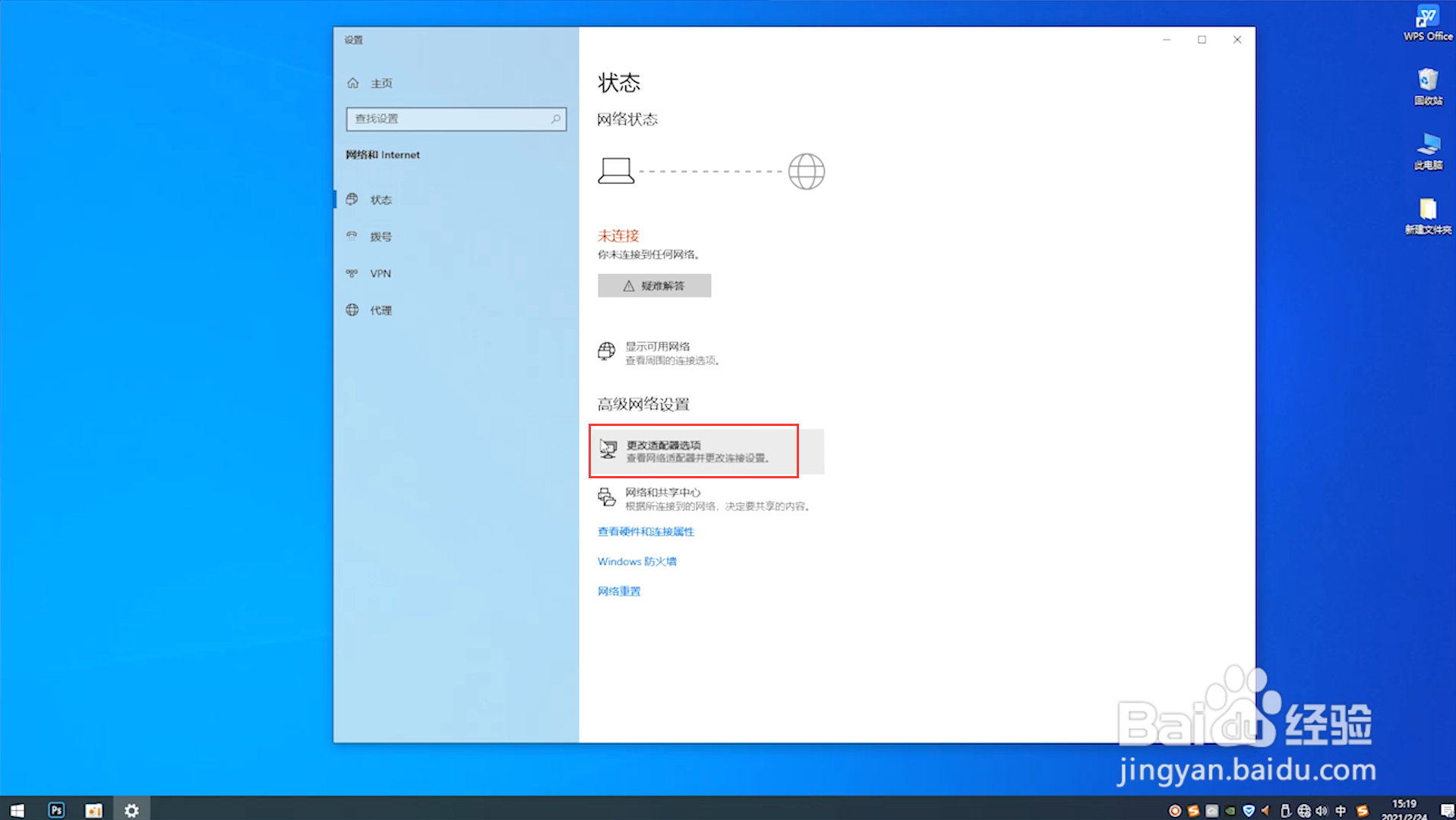Open WPS Office desktop shortcut

(1428, 23)
